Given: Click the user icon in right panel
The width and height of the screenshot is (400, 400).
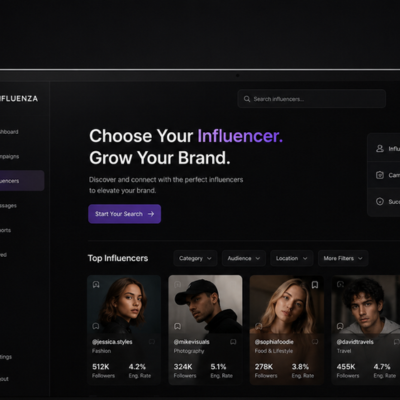Looking at the screenshot, I should [380, 148].
